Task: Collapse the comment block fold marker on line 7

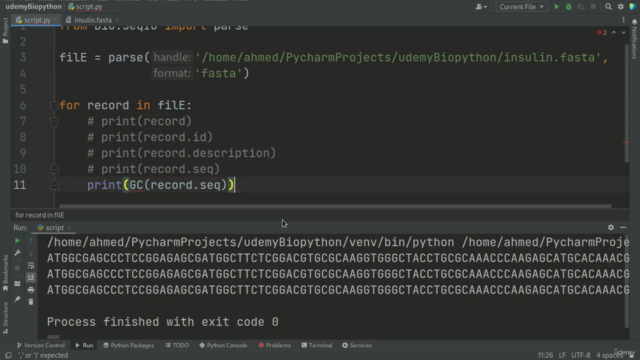Action: 54,122
